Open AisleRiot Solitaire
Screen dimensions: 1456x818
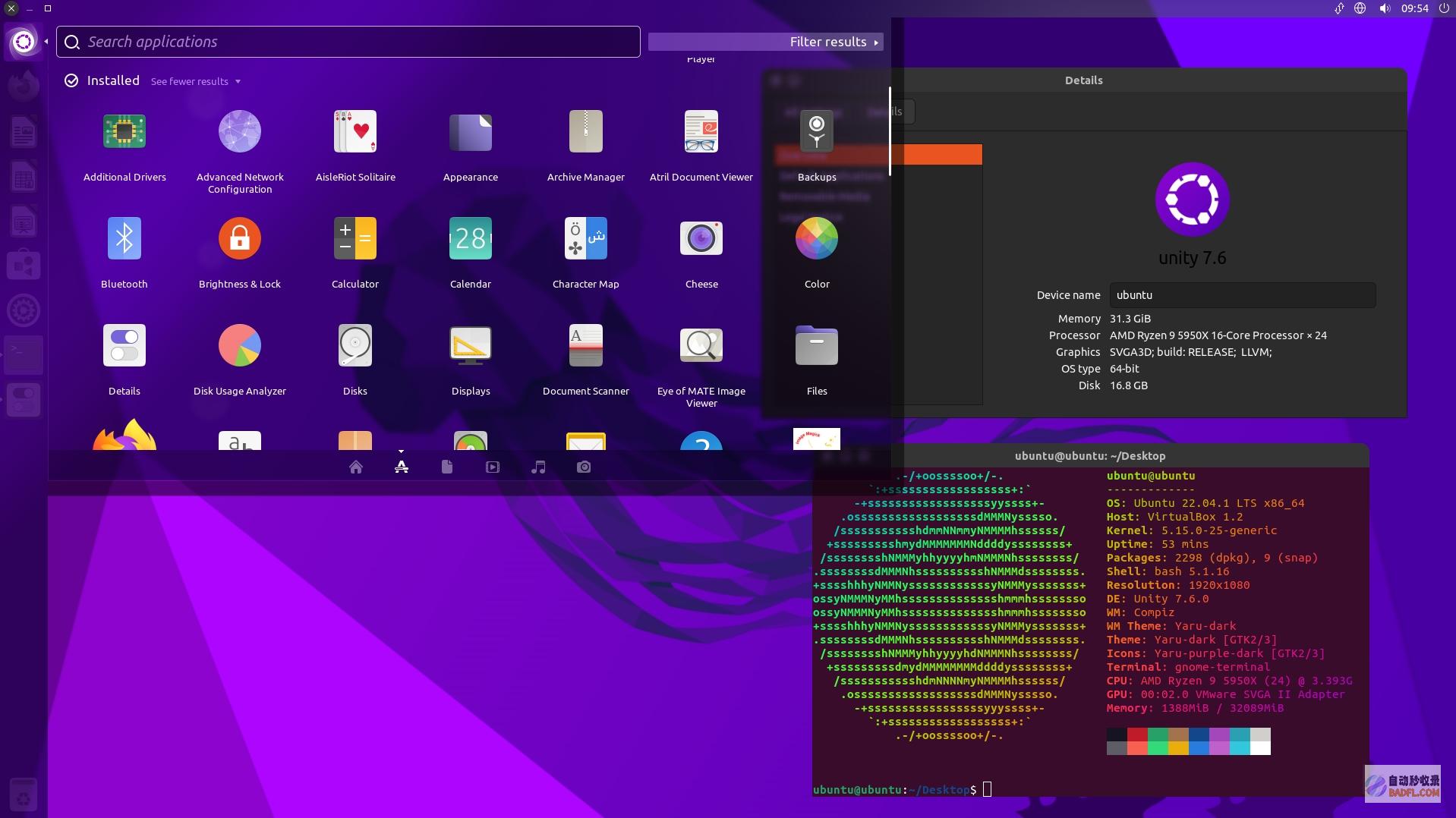[355, 146]
